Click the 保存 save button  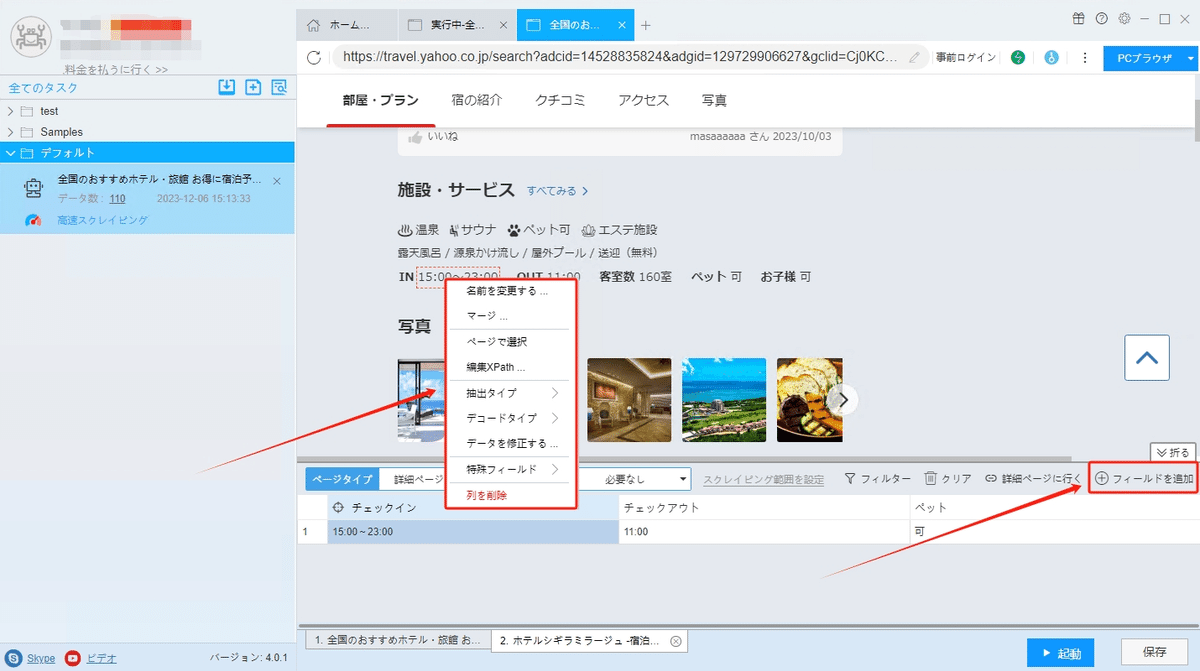[1154, 652]
